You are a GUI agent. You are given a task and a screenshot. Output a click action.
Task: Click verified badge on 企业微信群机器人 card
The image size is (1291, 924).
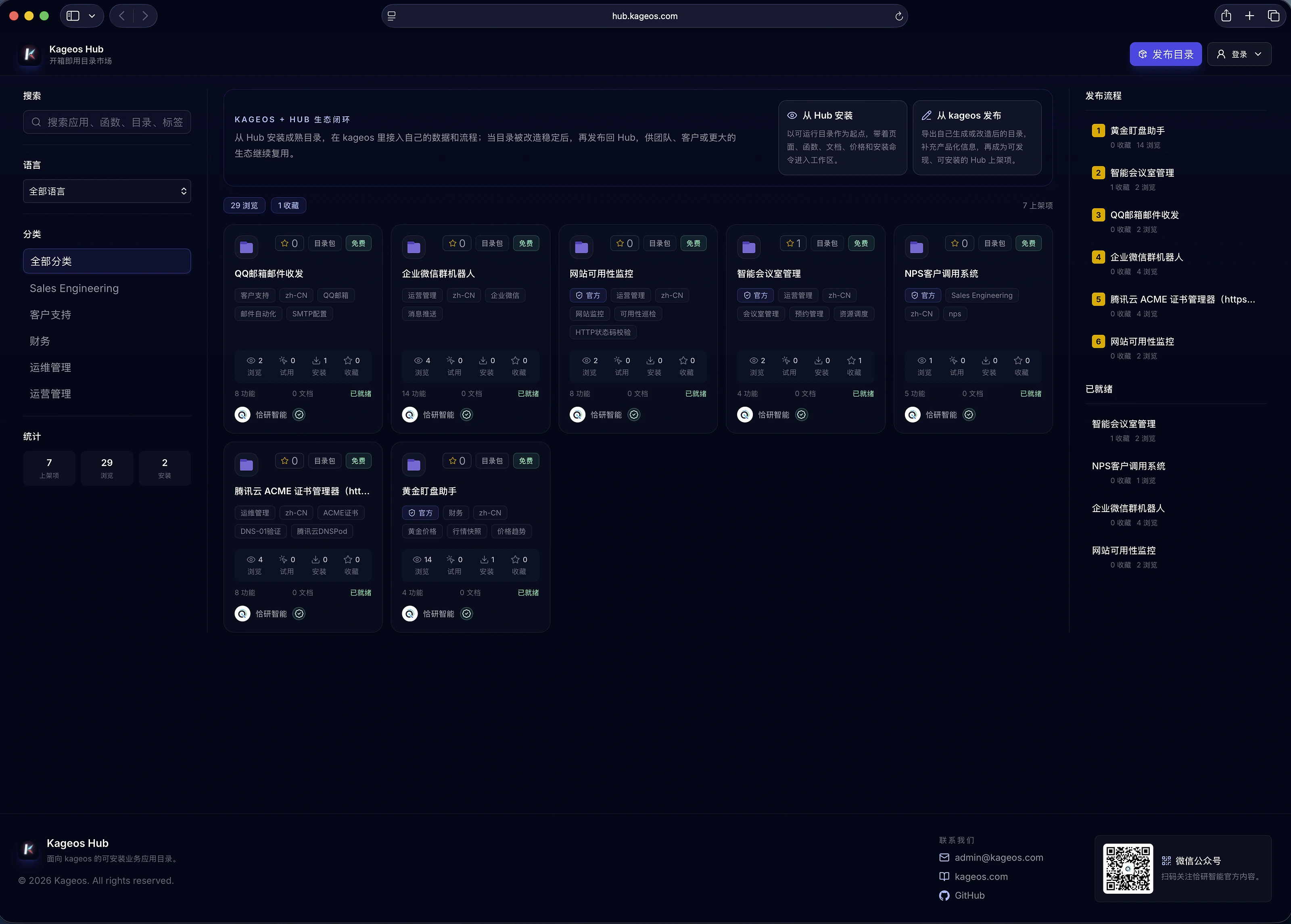click(466, 415)
